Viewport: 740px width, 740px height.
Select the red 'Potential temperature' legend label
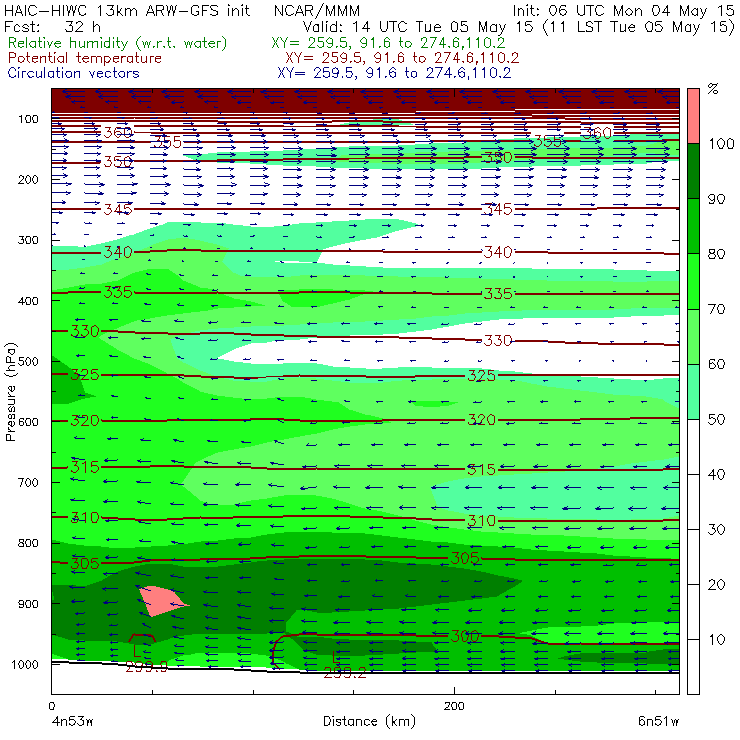(84, 58)
